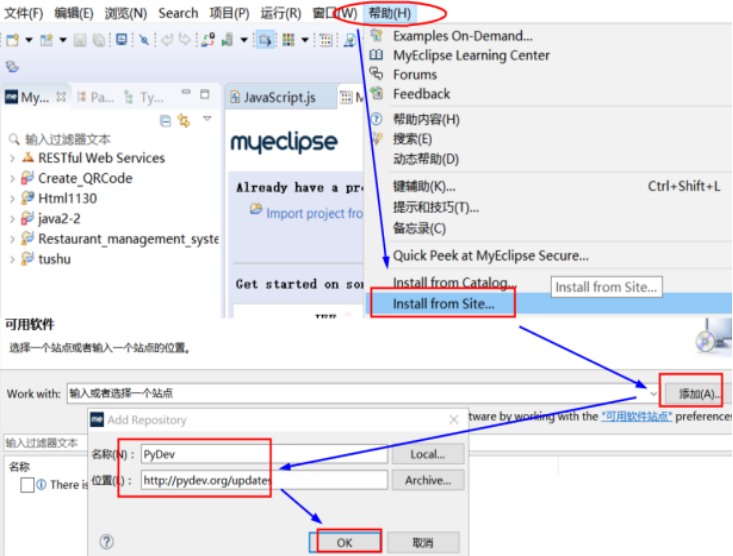Click the dashboard window toolbar icon
Screen dimensions: 733x556
coord(326,41)
